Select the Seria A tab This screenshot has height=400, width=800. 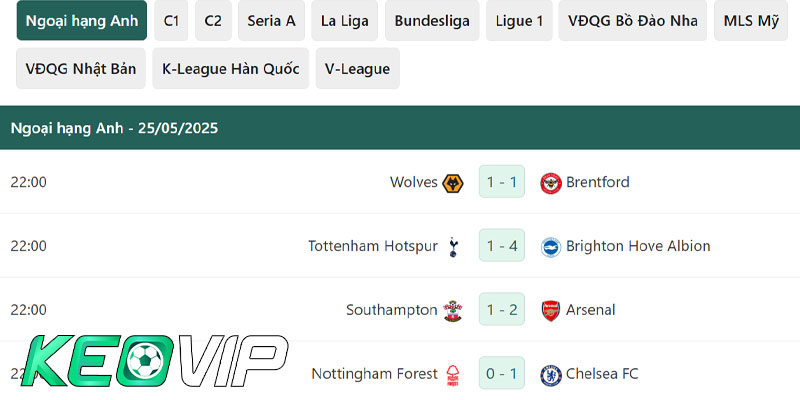(271, 20)
